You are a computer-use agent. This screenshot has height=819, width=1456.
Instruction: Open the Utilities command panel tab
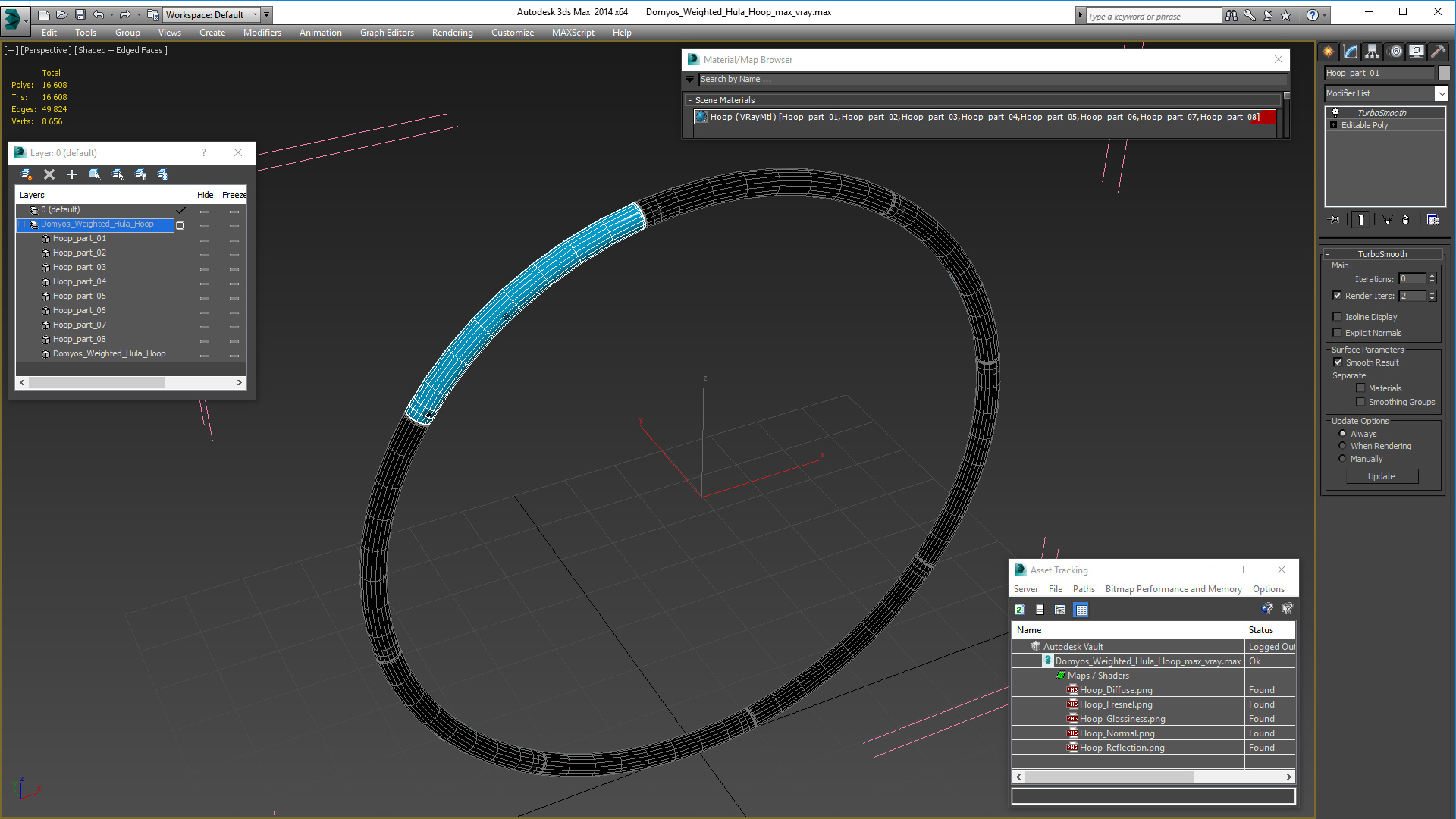pyautogui.click(x=1438, y=52)
